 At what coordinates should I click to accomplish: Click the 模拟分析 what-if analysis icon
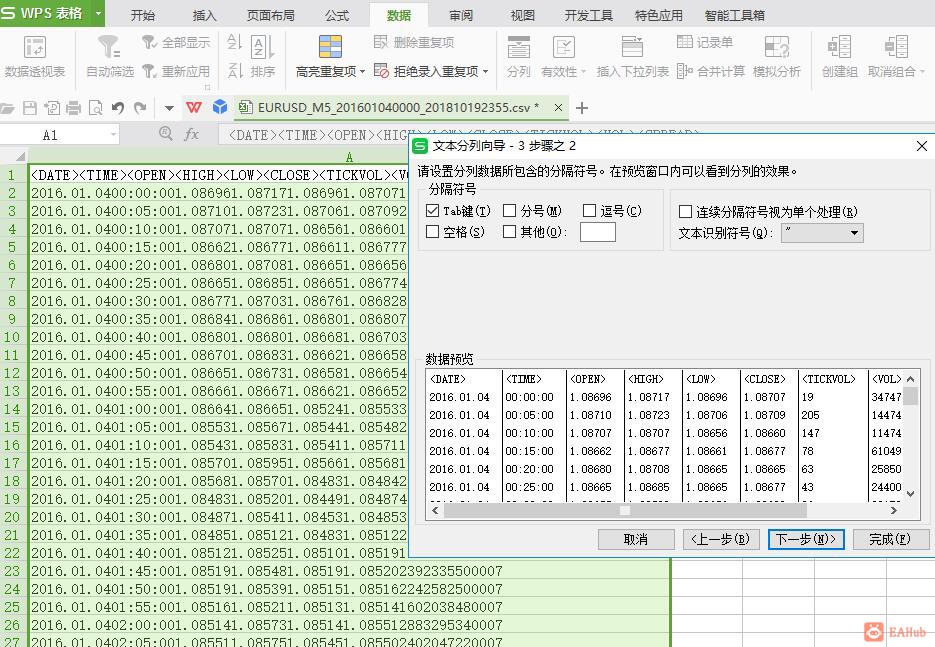(776, 47)
